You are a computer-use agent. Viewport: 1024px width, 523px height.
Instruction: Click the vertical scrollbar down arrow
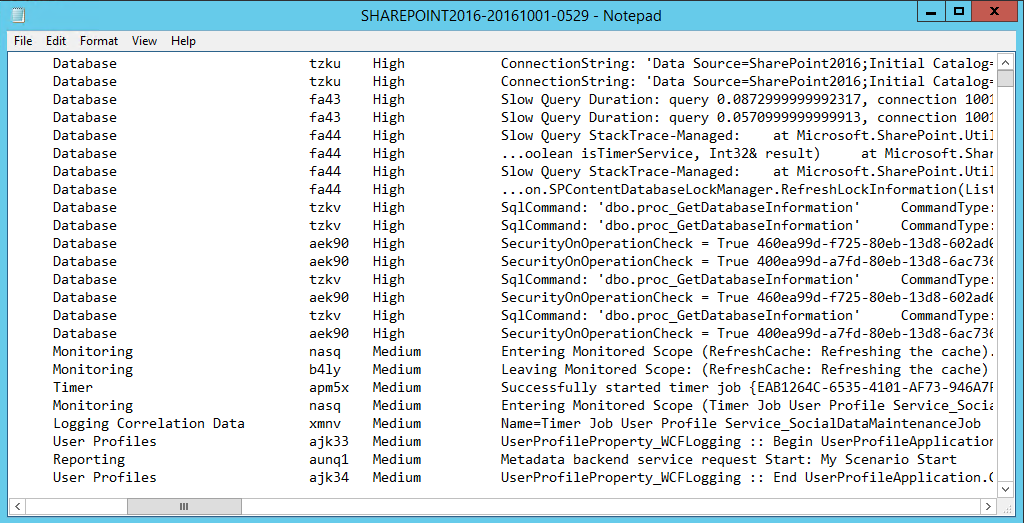coord(1004,488)
